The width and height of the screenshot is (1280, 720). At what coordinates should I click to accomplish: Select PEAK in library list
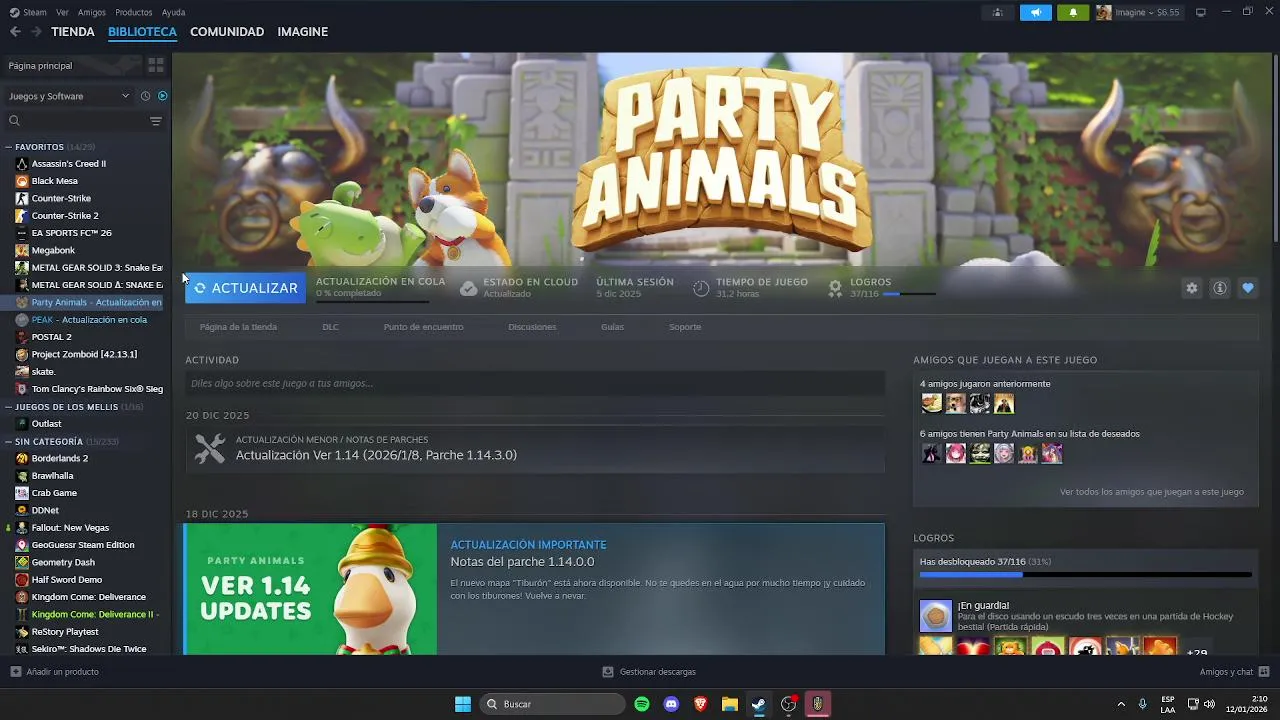(x=89, y=320)
